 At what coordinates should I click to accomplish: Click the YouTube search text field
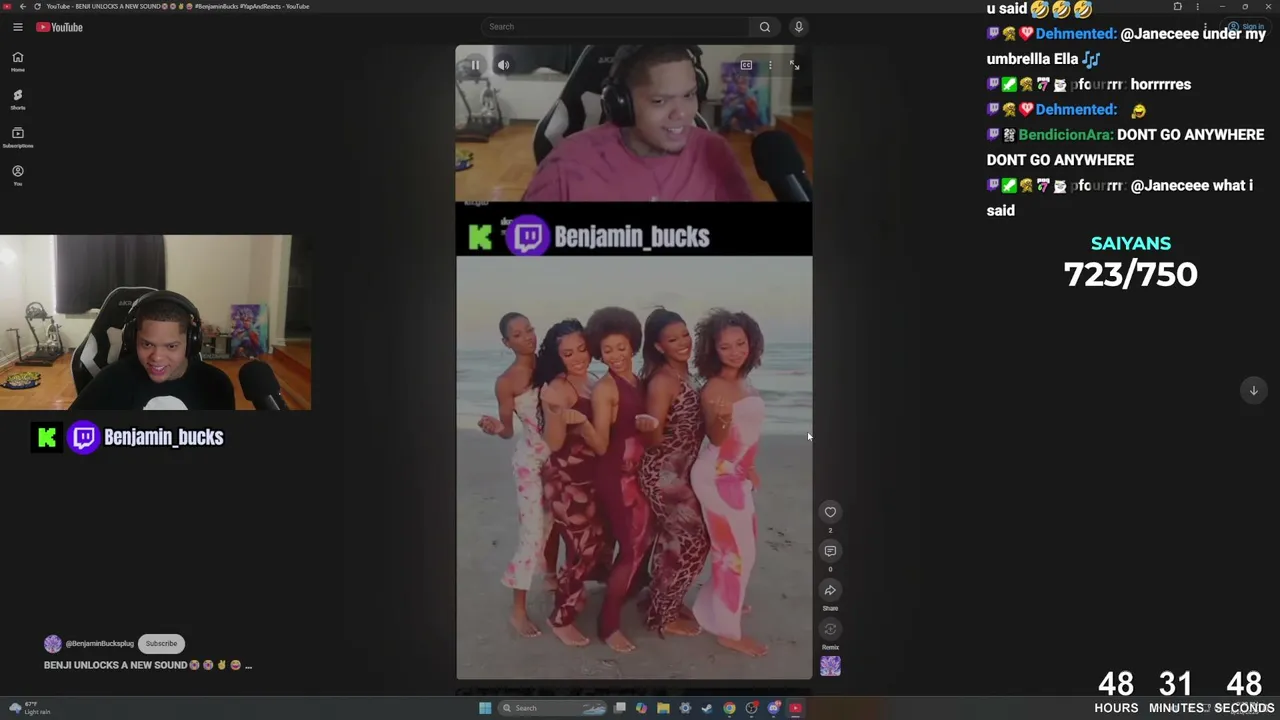(x=615, y=27)
